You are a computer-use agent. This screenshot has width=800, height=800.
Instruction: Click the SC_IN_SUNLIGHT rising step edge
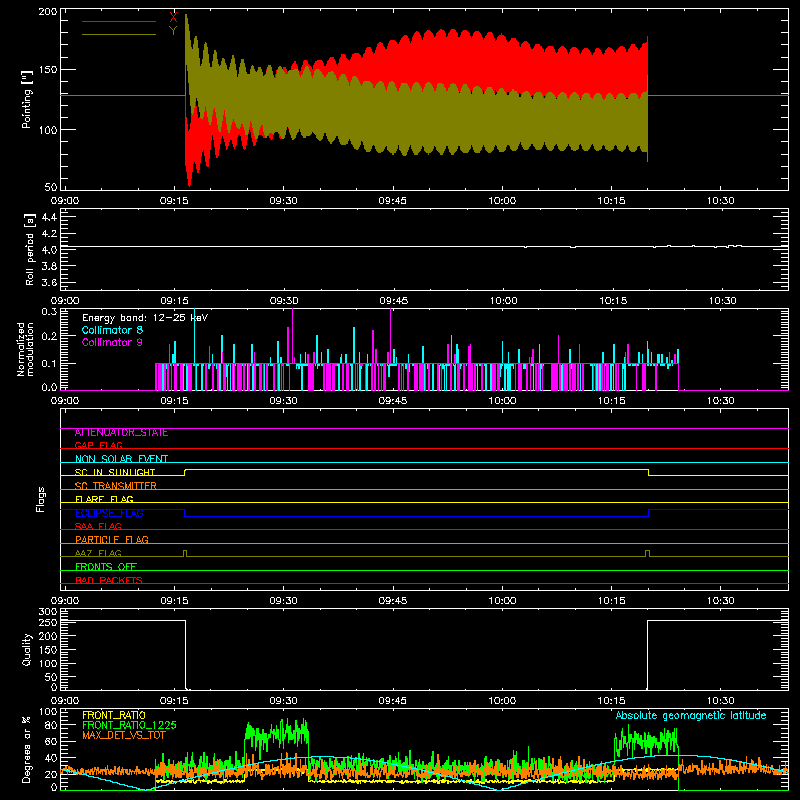(x=185, y=472)
